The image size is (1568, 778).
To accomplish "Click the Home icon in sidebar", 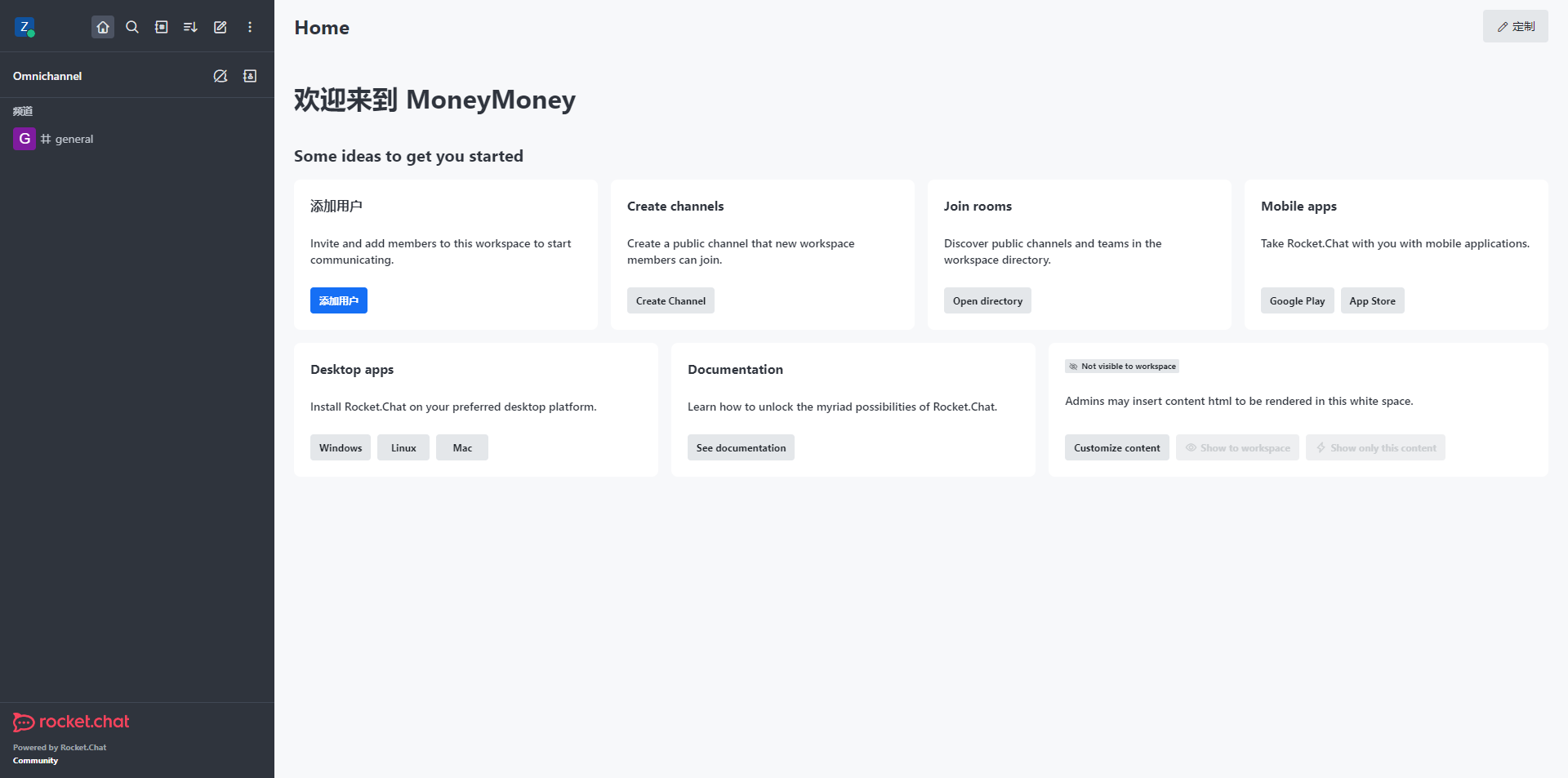I will (103, 27).
